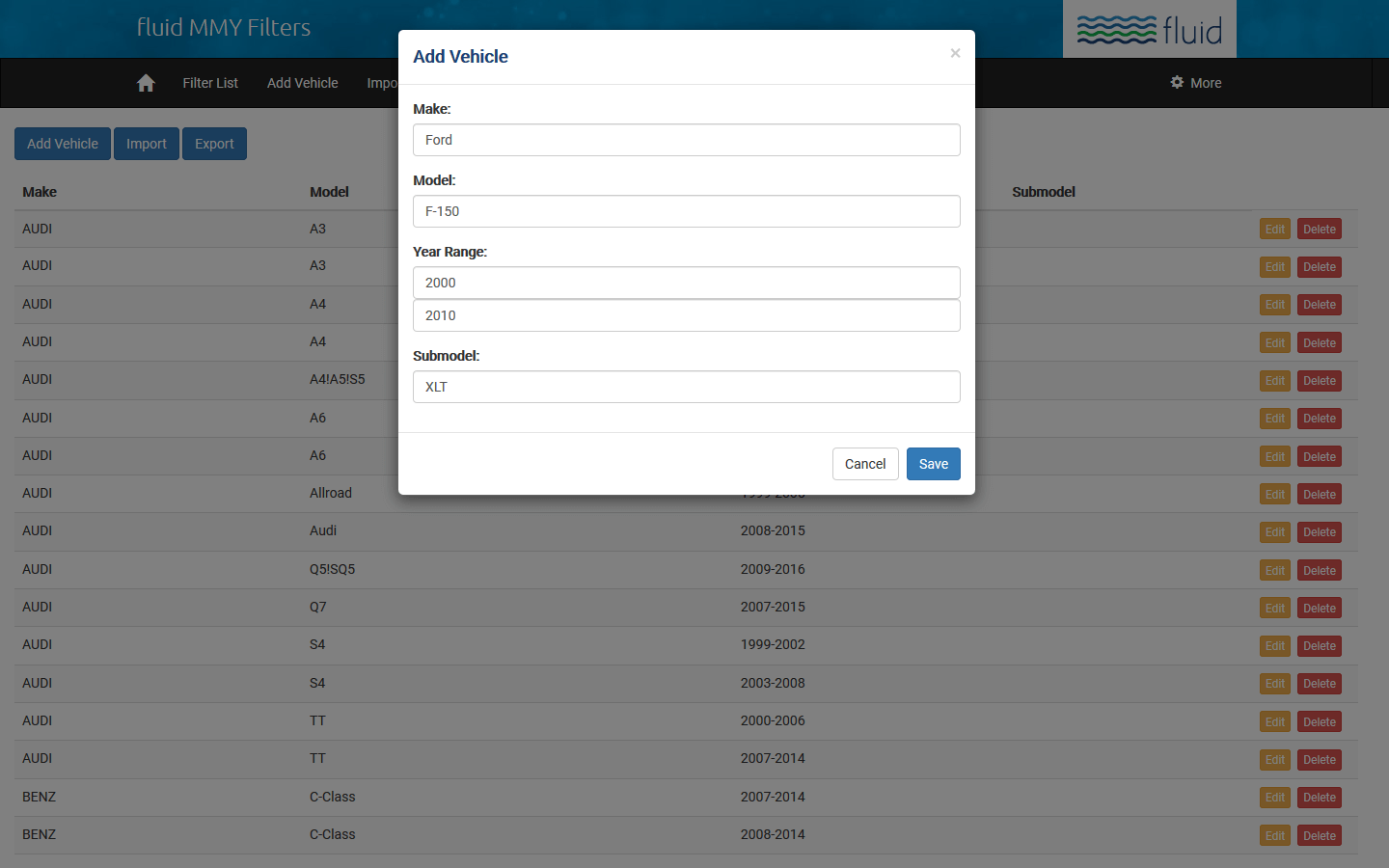Click the fluid MMY Filters title
1389x868 pixels.
click(224, 27)
